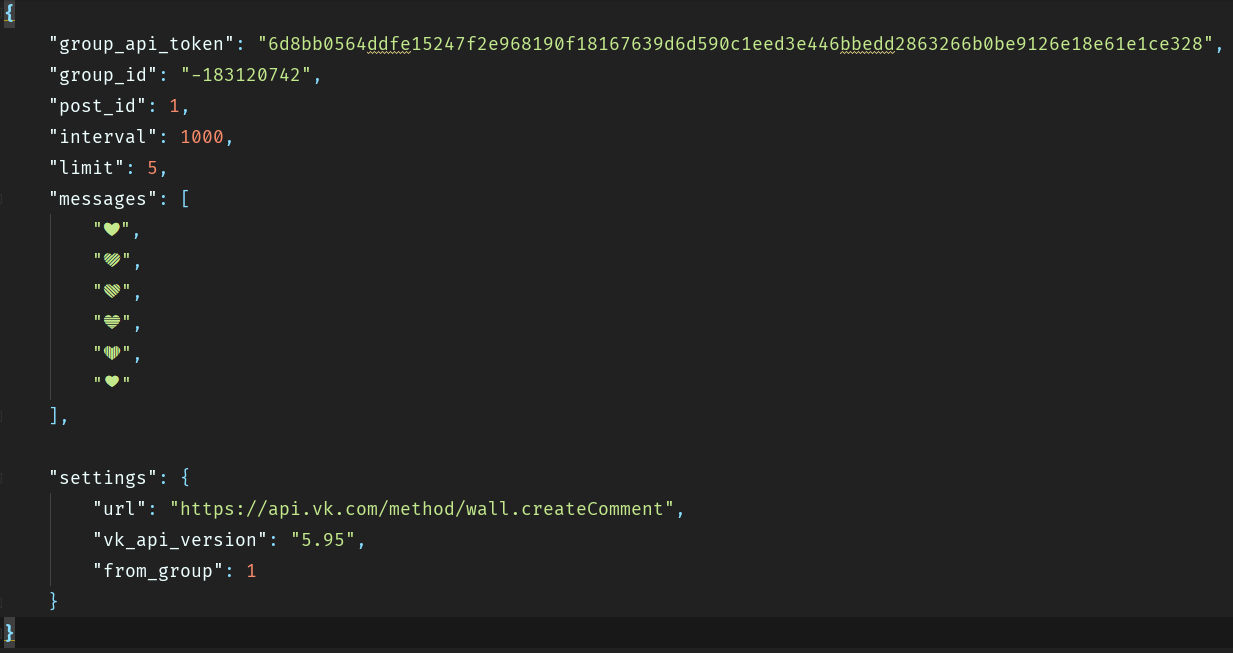Viewport: 1233px width, 653px height.
Task: Click the interval value 1000
Action: coord(202,137)
